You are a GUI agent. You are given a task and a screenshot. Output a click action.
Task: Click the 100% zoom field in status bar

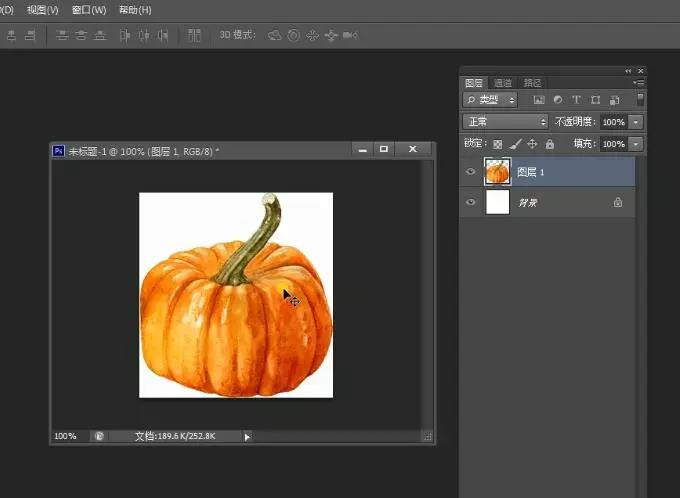click(65, 436)
